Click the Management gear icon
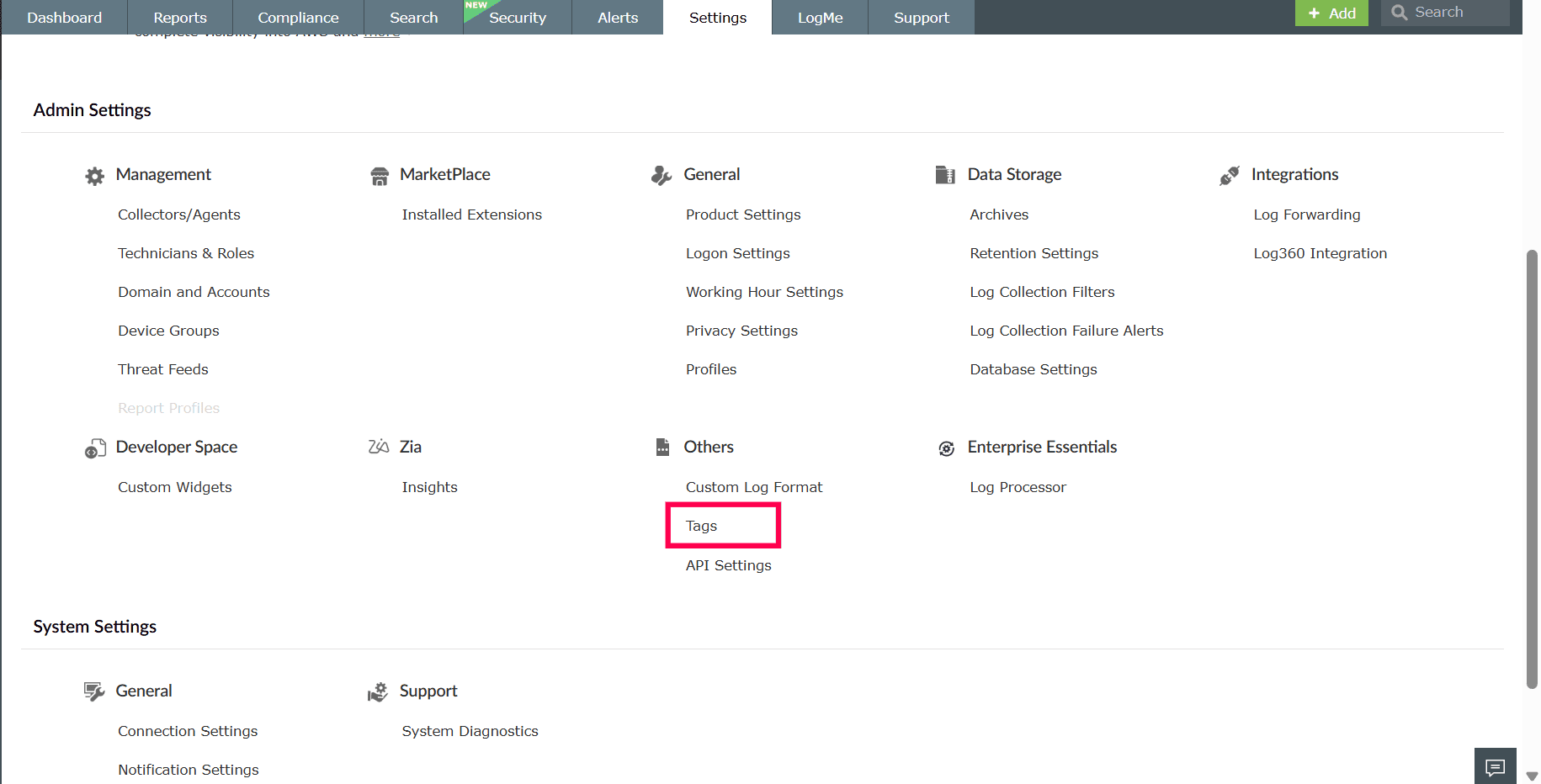 click(x=95, y=176)
